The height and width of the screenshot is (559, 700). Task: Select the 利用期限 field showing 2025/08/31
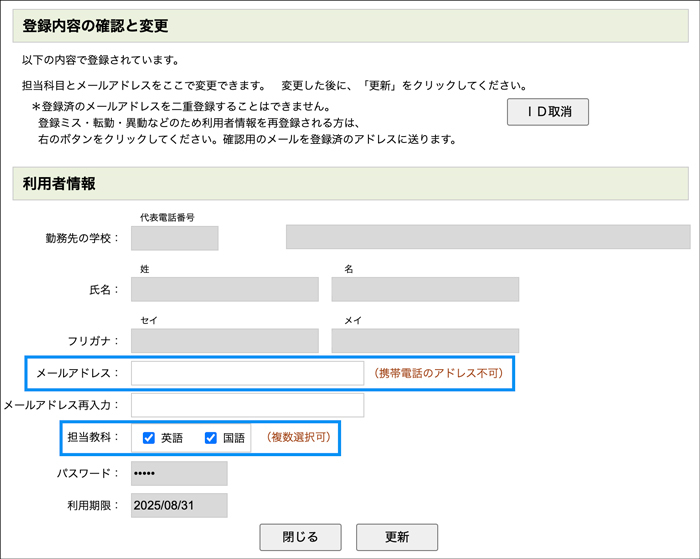(179, 505)
